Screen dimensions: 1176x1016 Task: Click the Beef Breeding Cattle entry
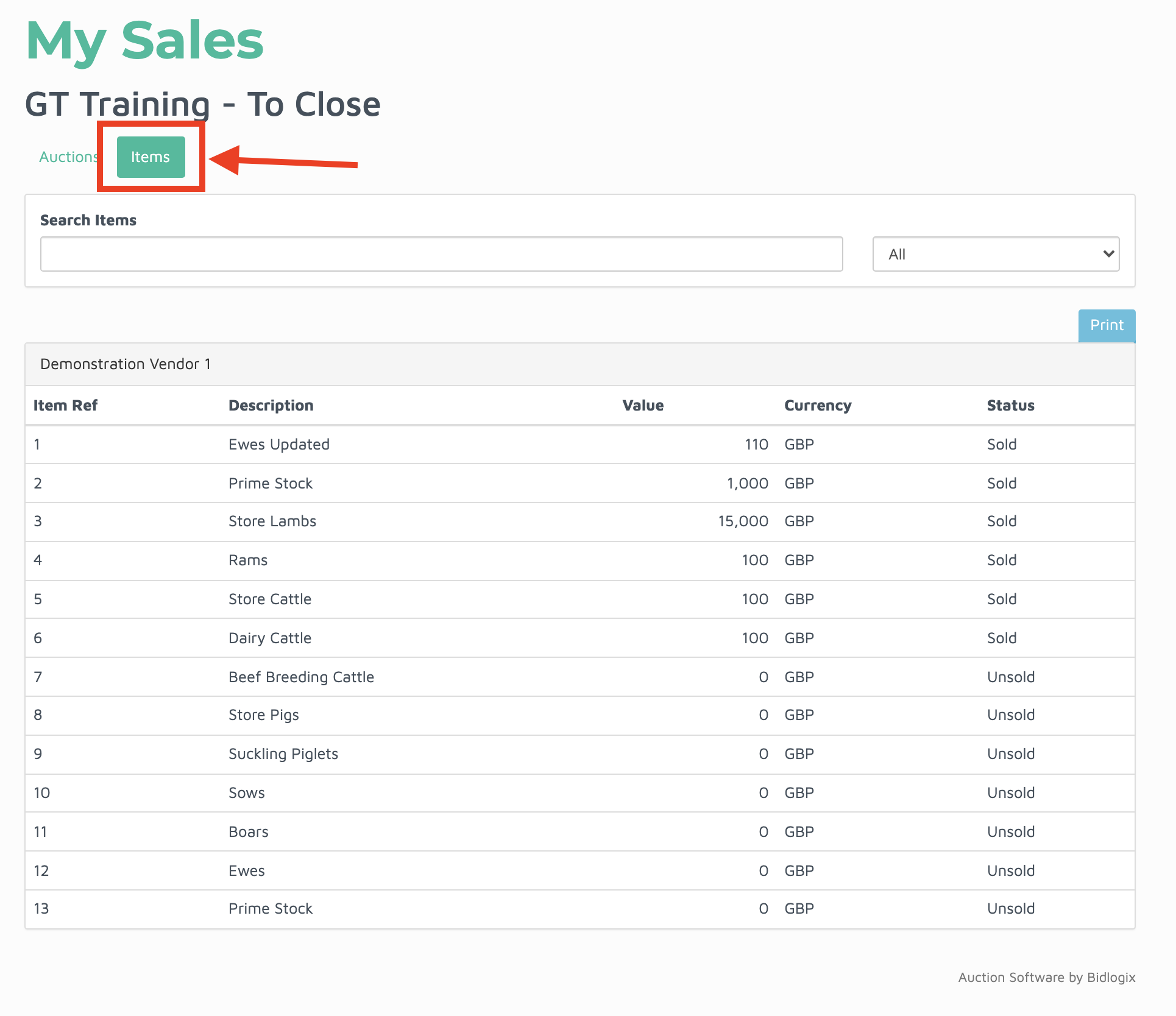click(x=301, y=677)
